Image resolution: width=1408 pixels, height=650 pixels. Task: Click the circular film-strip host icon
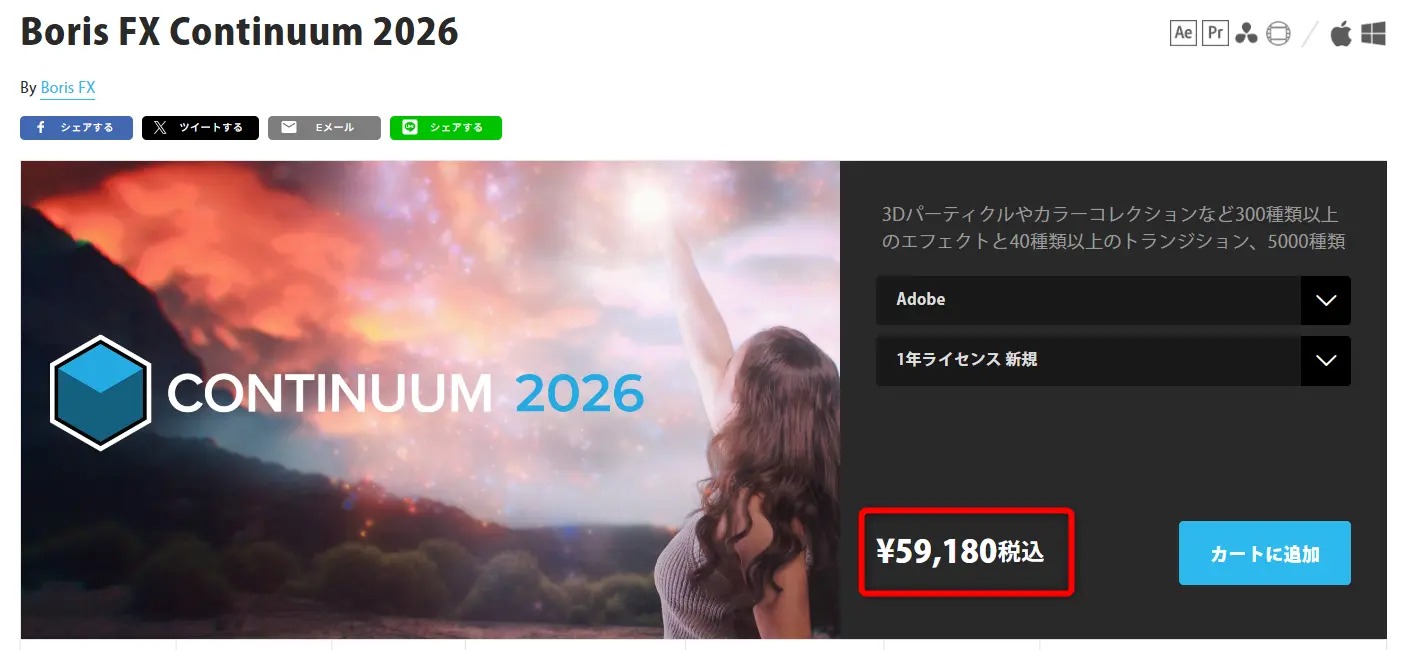1278,34
